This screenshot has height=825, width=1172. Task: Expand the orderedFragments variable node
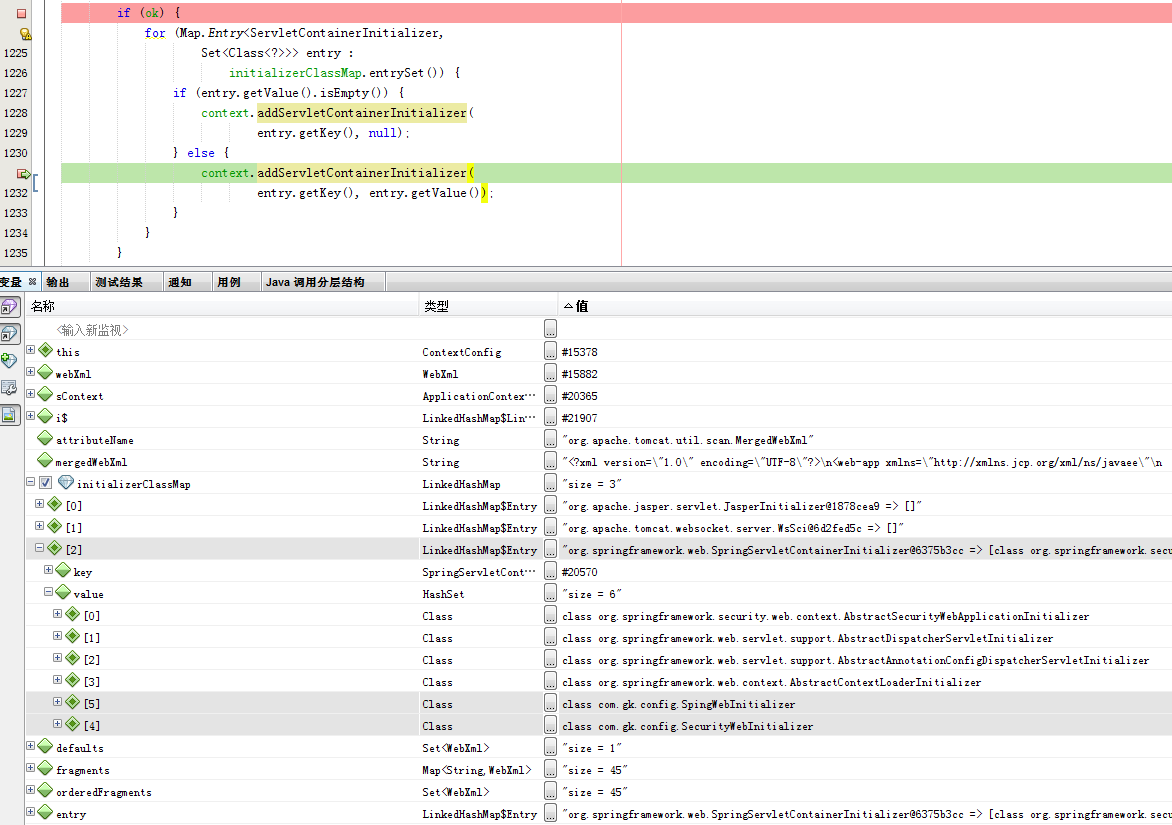pos(31,790)
